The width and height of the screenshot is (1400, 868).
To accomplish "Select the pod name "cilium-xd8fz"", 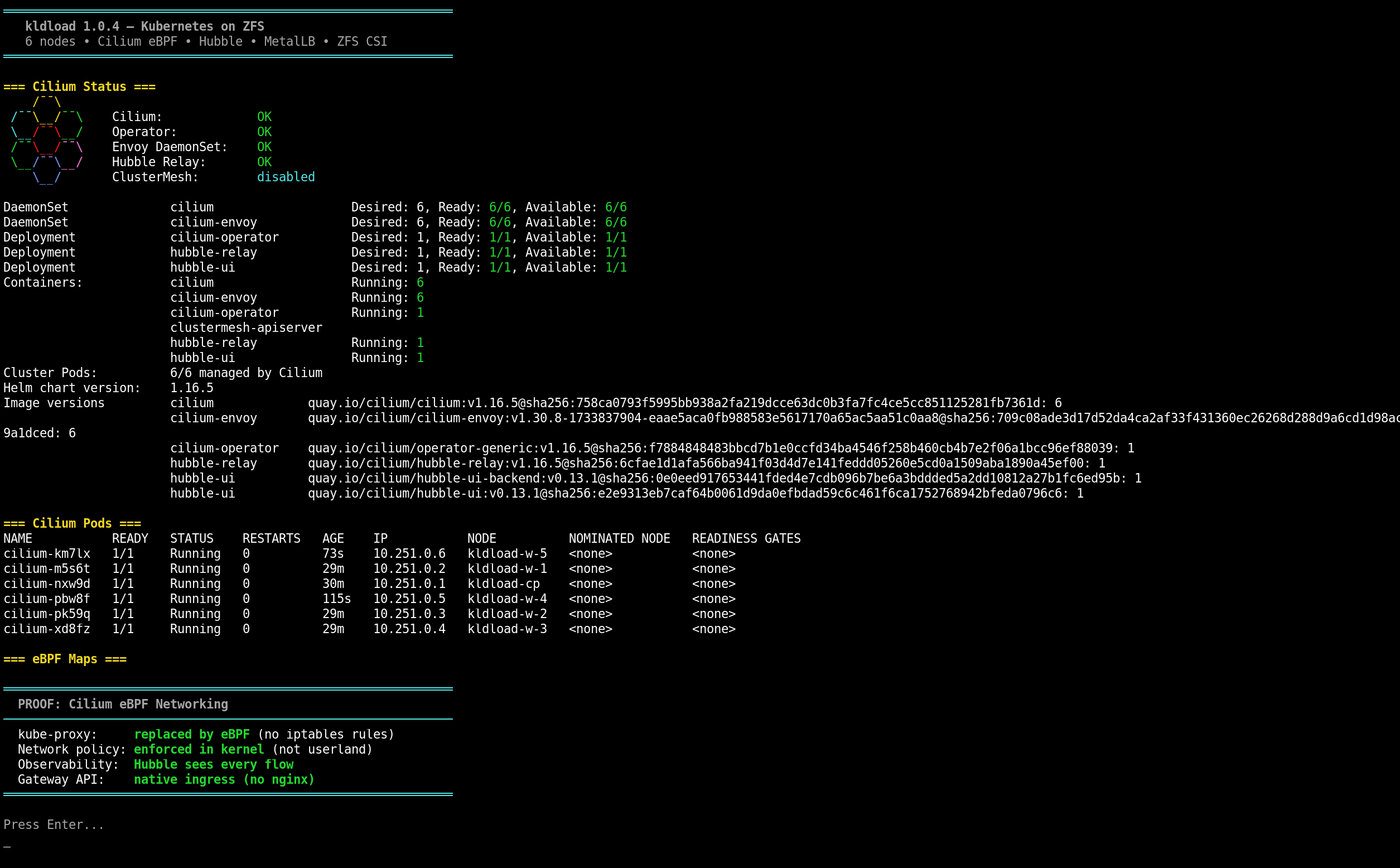I will pos(47,629).
